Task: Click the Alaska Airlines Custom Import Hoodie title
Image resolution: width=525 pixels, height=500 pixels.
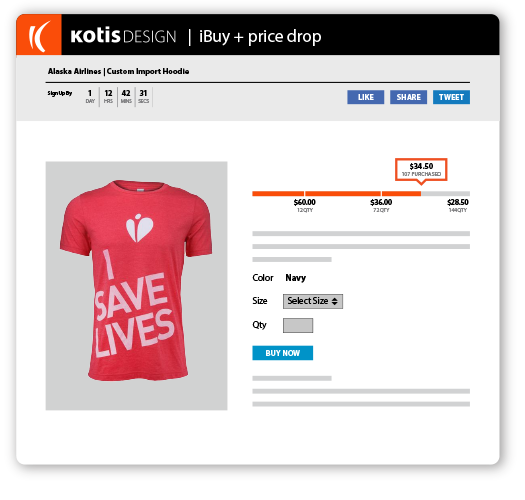Action: point(119,71)
